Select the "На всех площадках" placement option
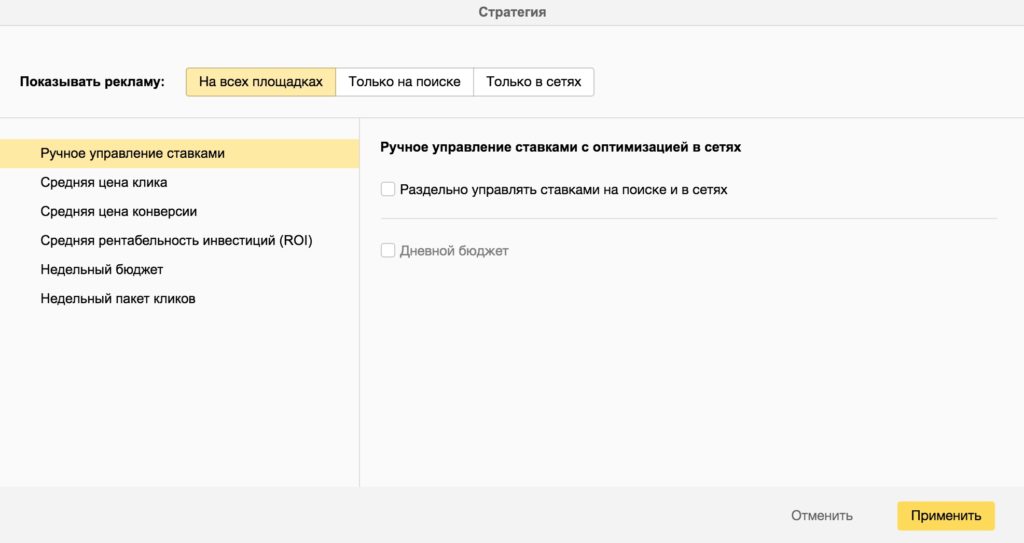The height and width of the screenshot is (543, 1024). (260, 82)
